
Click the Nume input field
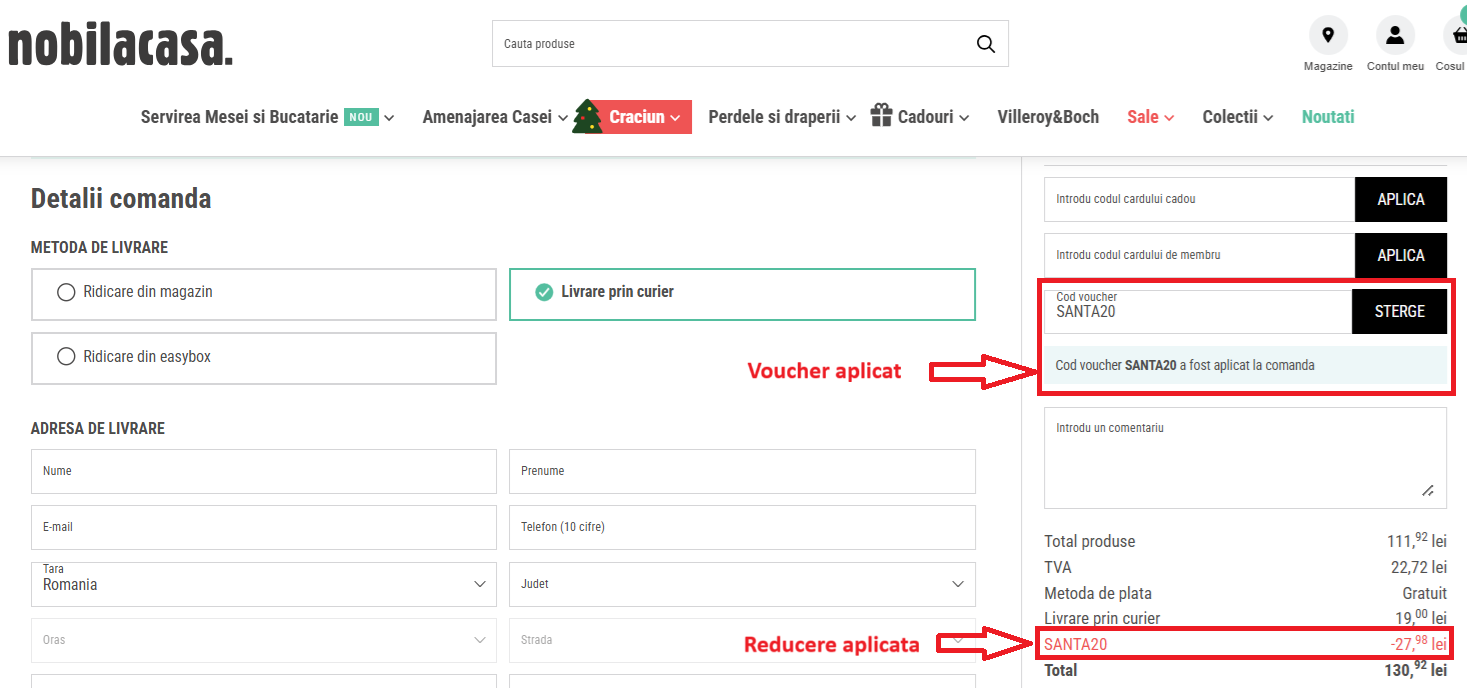[264, 471]
